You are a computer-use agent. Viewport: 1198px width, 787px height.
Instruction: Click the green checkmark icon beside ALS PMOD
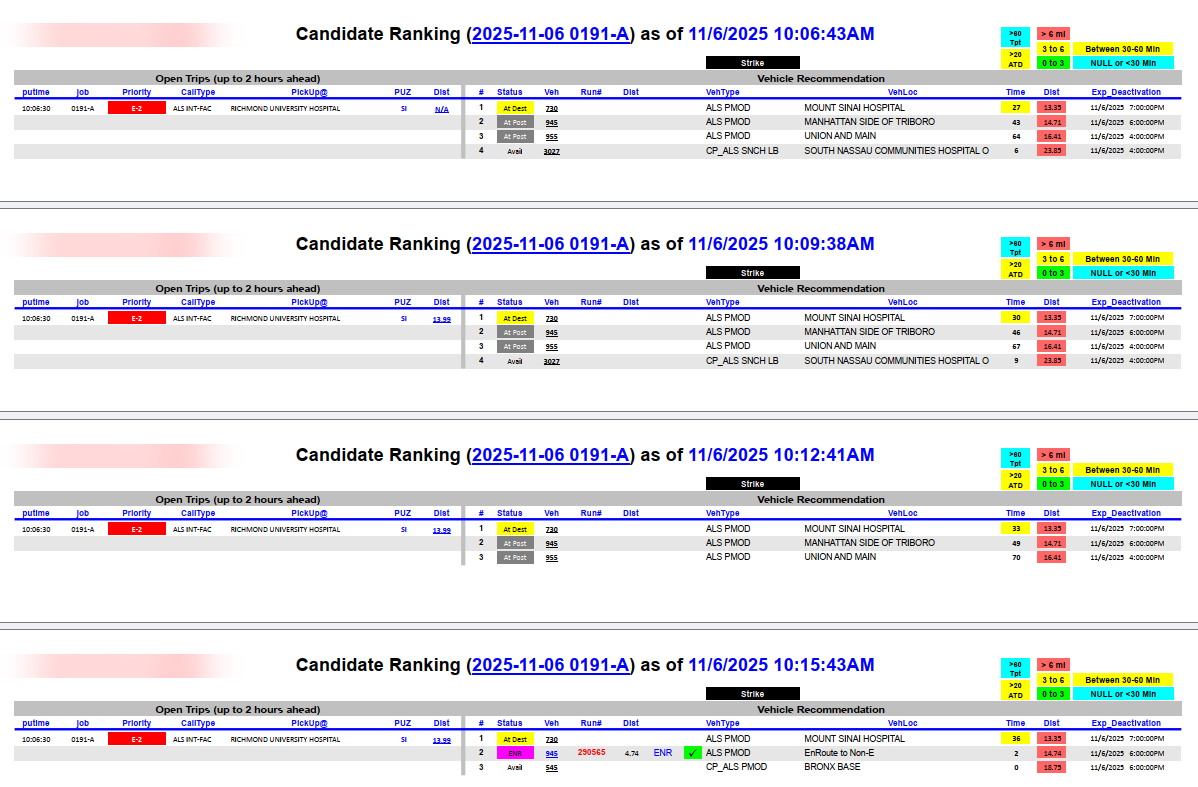point(692,753)
